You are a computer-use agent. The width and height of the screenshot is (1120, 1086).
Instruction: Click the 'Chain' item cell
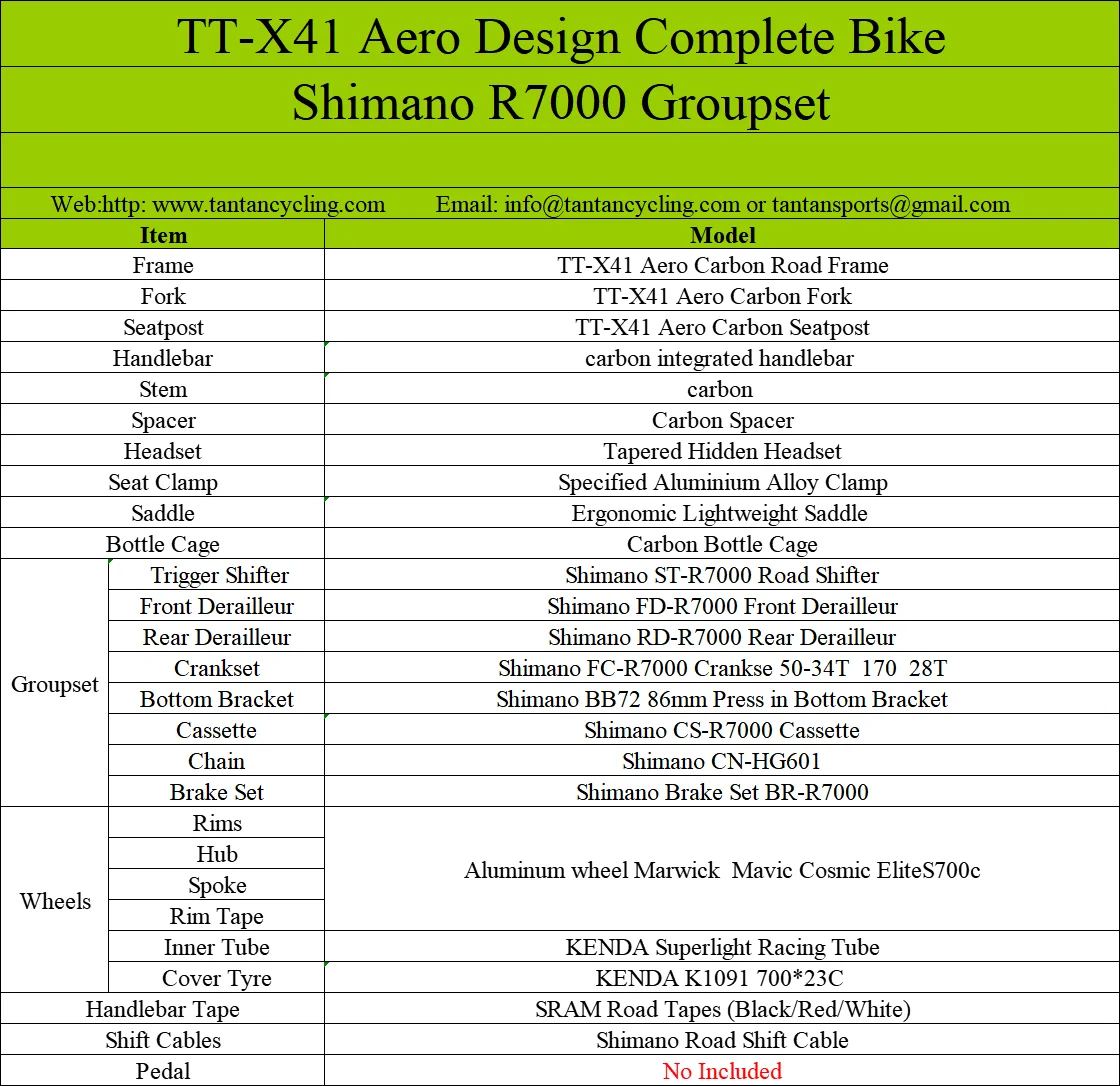(216, 761)
